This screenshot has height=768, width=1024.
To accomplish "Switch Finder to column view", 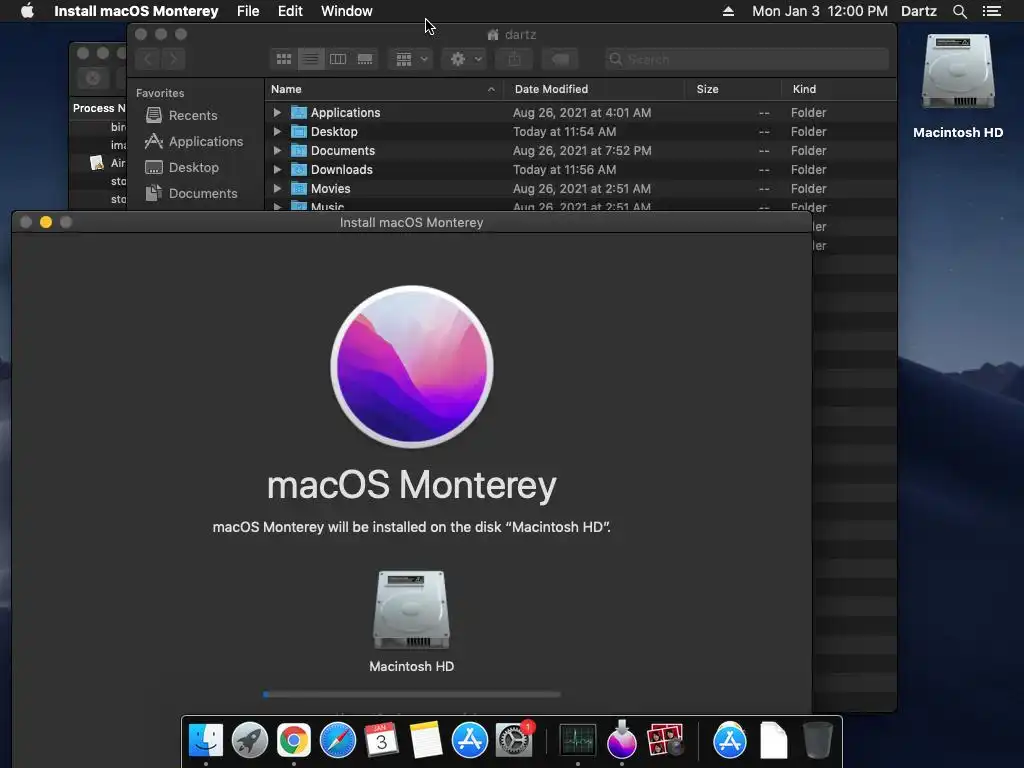I will [338, 59].
